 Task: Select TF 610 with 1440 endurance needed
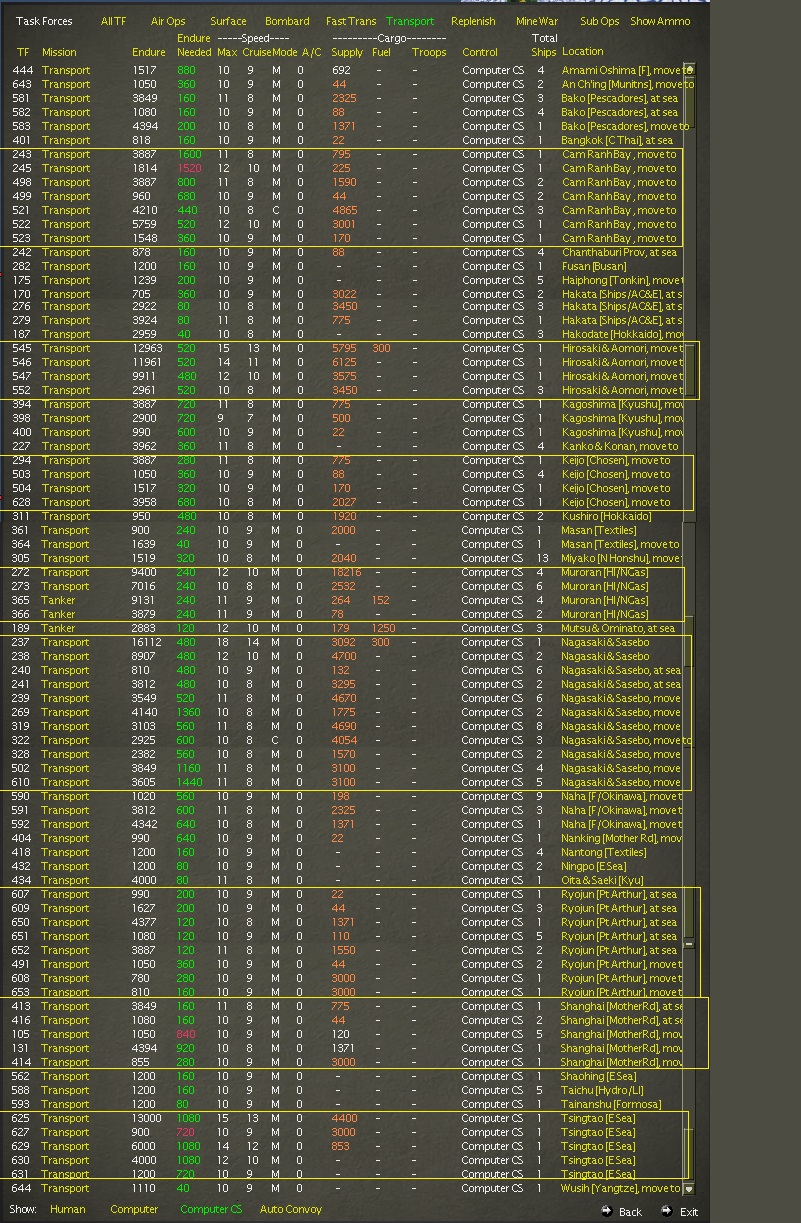click(x=347, y=782)
